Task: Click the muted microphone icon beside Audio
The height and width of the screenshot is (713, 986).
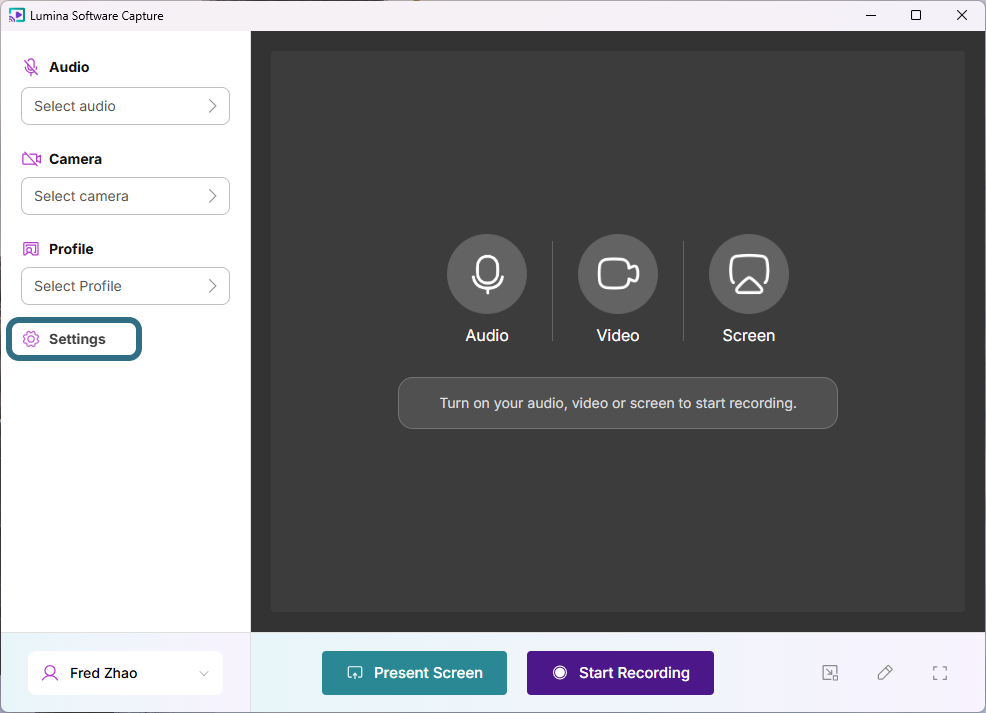Action: coord(31,67)
